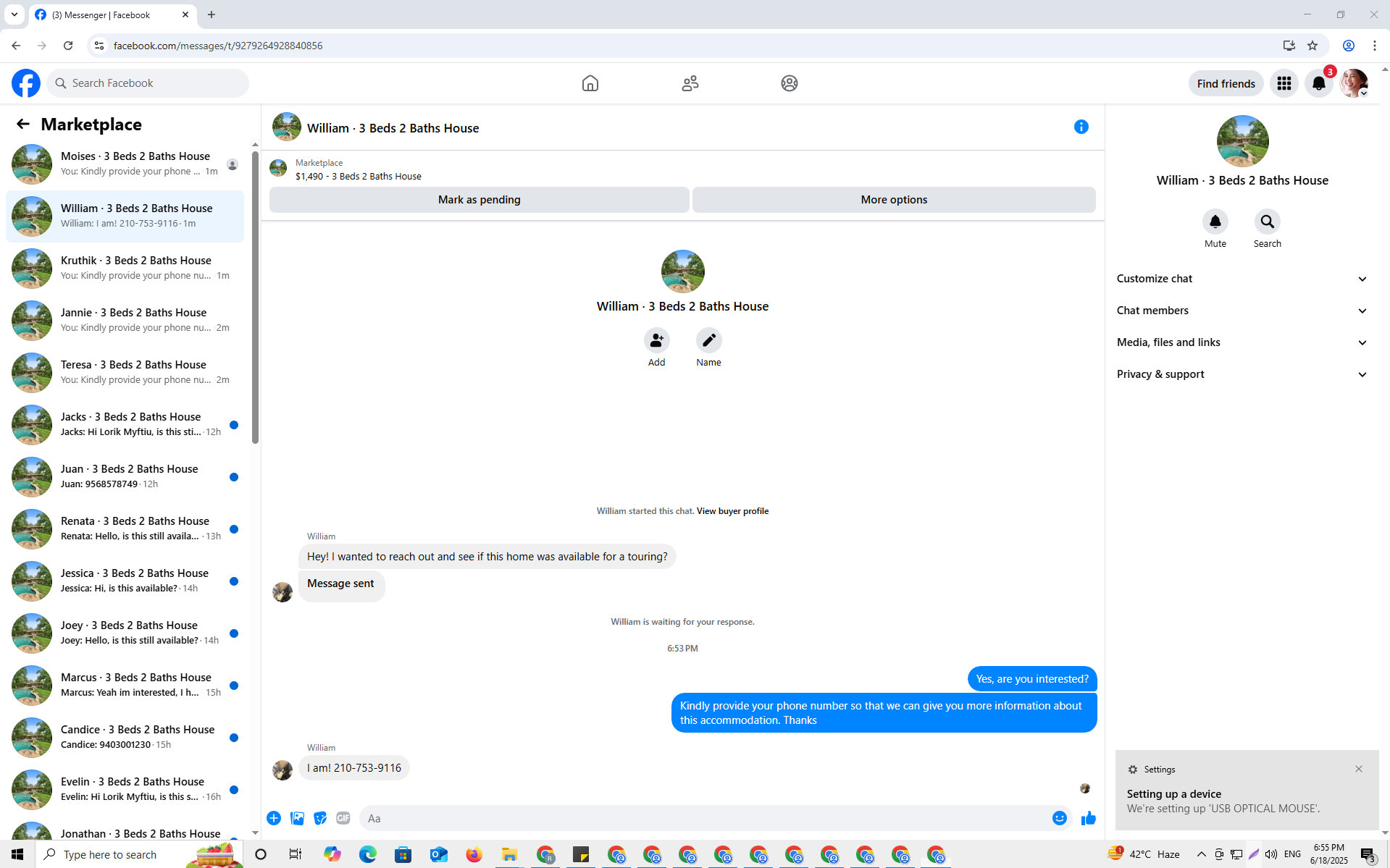Screen dimensions: 1390x868
Task: Attach a photo using the image icon
Action: (x=297, y=818)
